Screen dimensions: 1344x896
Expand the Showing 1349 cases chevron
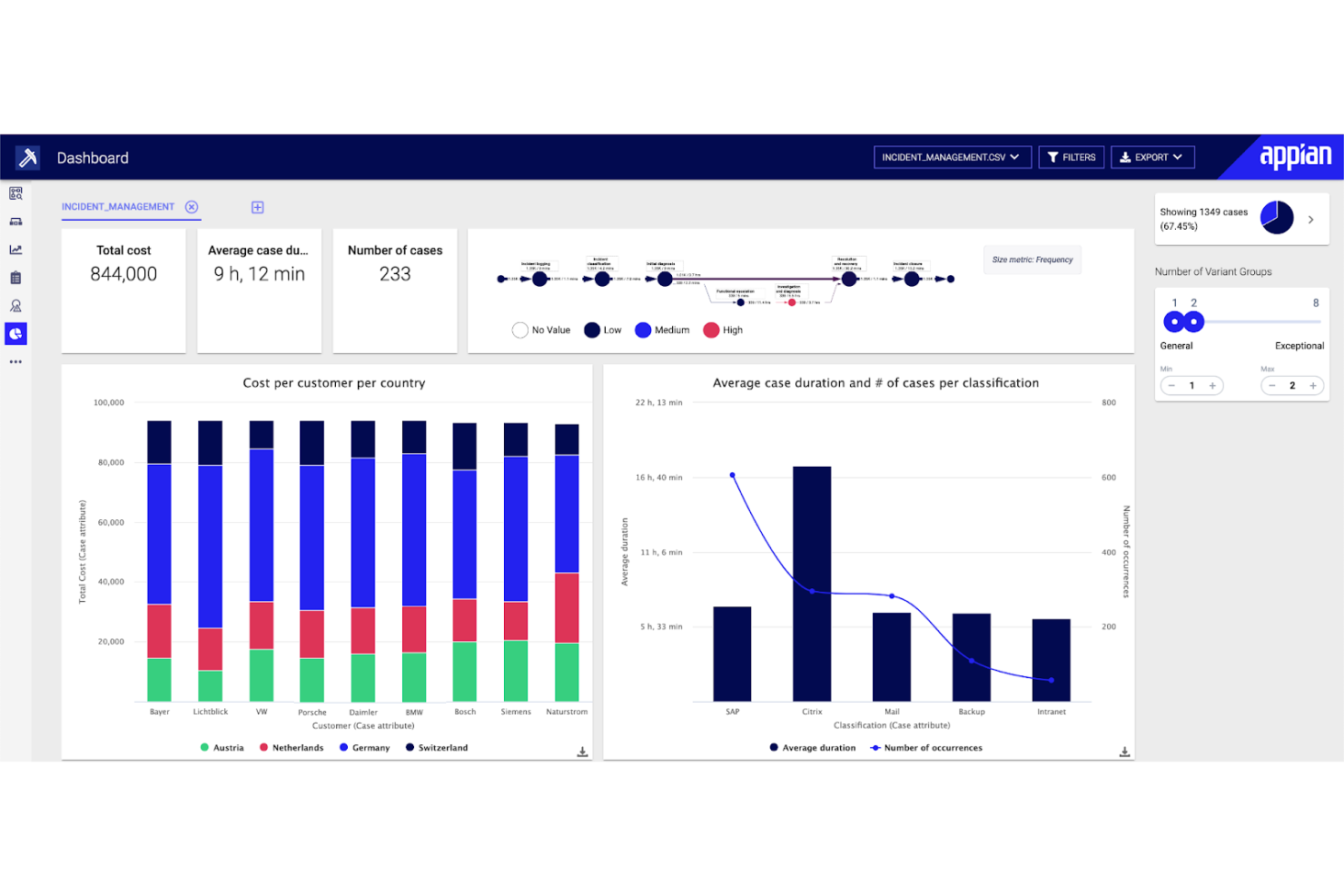click(x=1310, y=219)
